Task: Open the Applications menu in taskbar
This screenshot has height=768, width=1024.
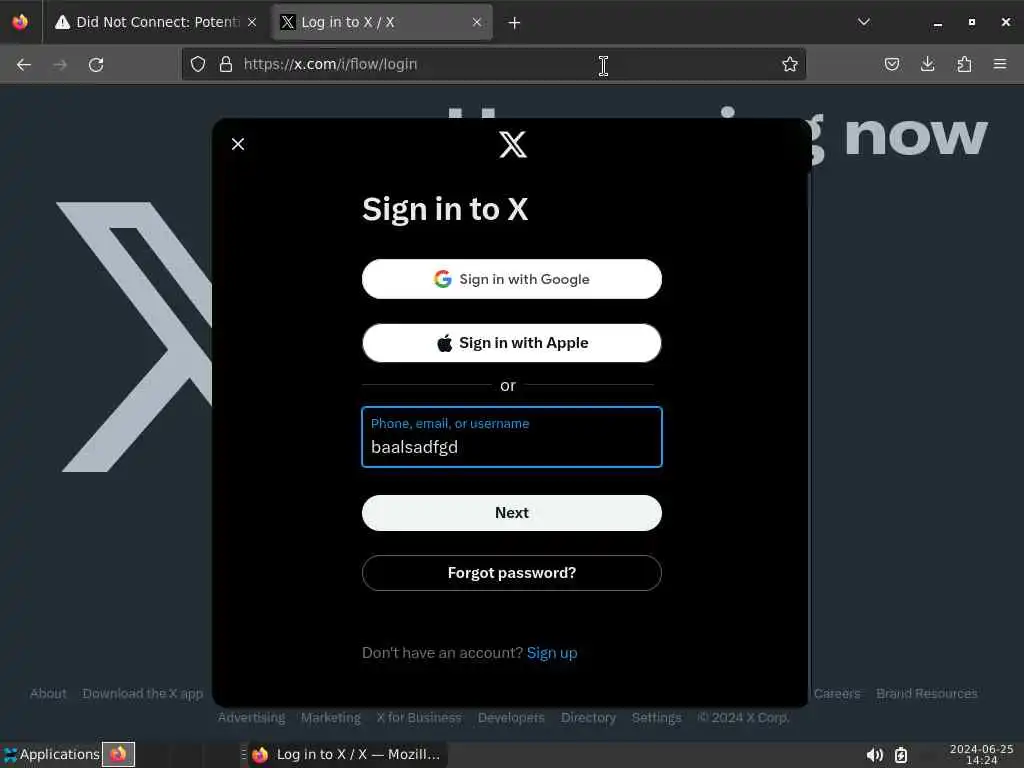Action: pos(51,754)
